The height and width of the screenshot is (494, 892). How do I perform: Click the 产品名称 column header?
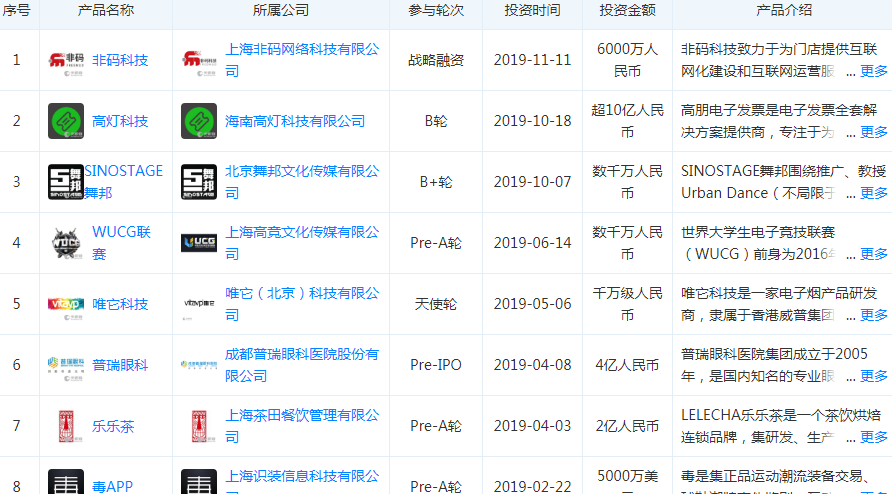click(x=106, y=10)
